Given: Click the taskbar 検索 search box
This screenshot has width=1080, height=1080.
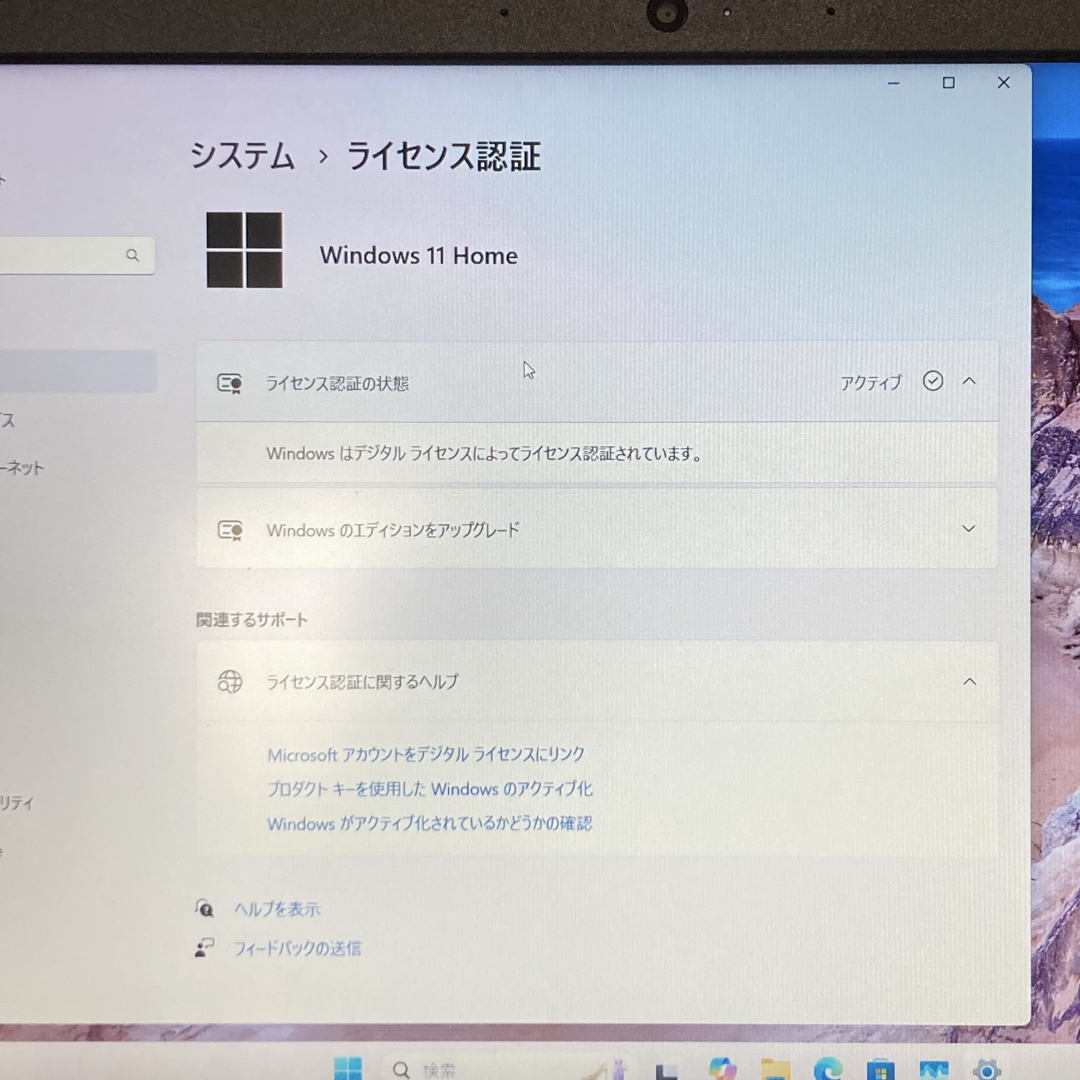Looking at the screenshot, I should click(x=508, y=1068).
